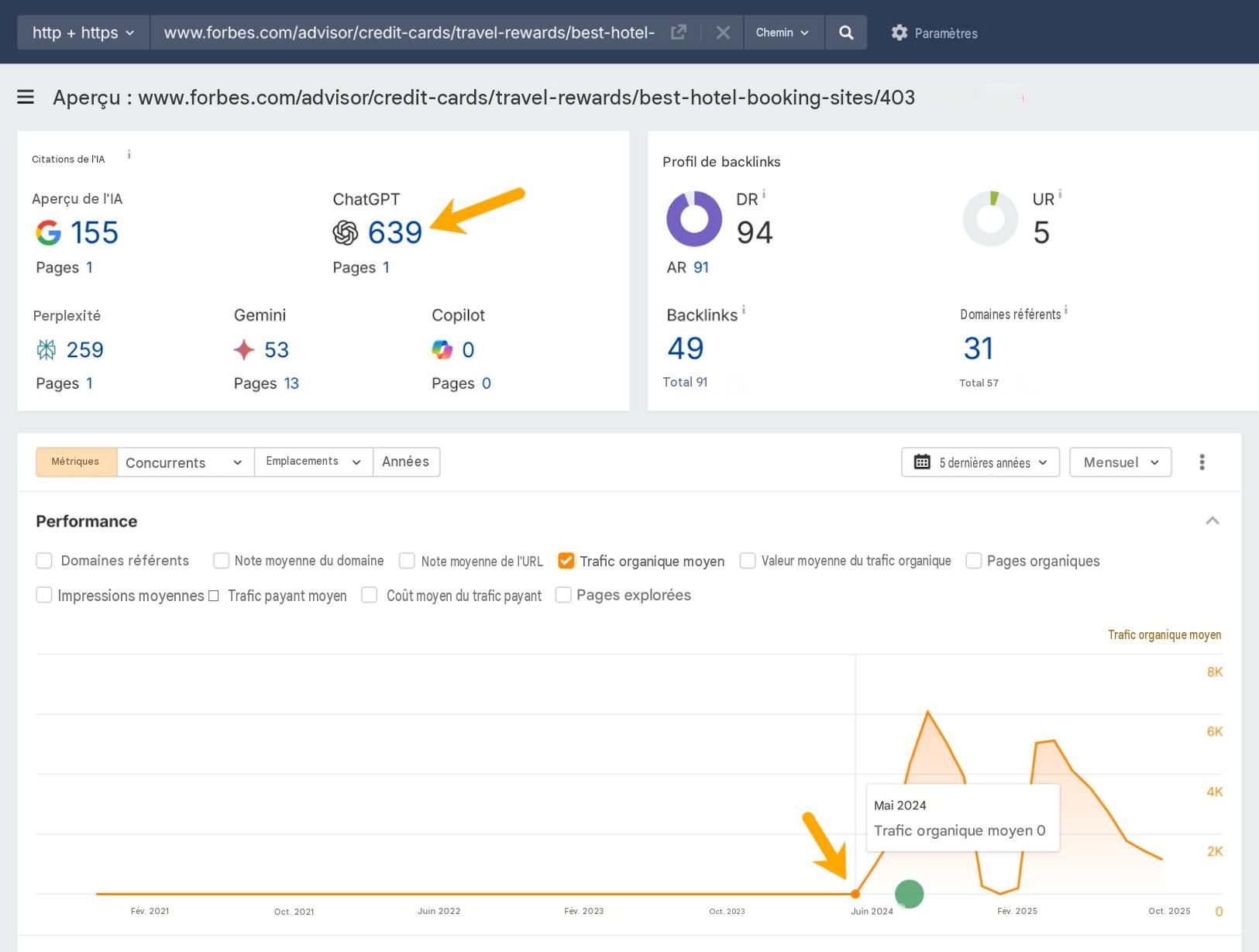
Task: Open the three-dot chart options menu
Action: click(x=1202, y=462)
